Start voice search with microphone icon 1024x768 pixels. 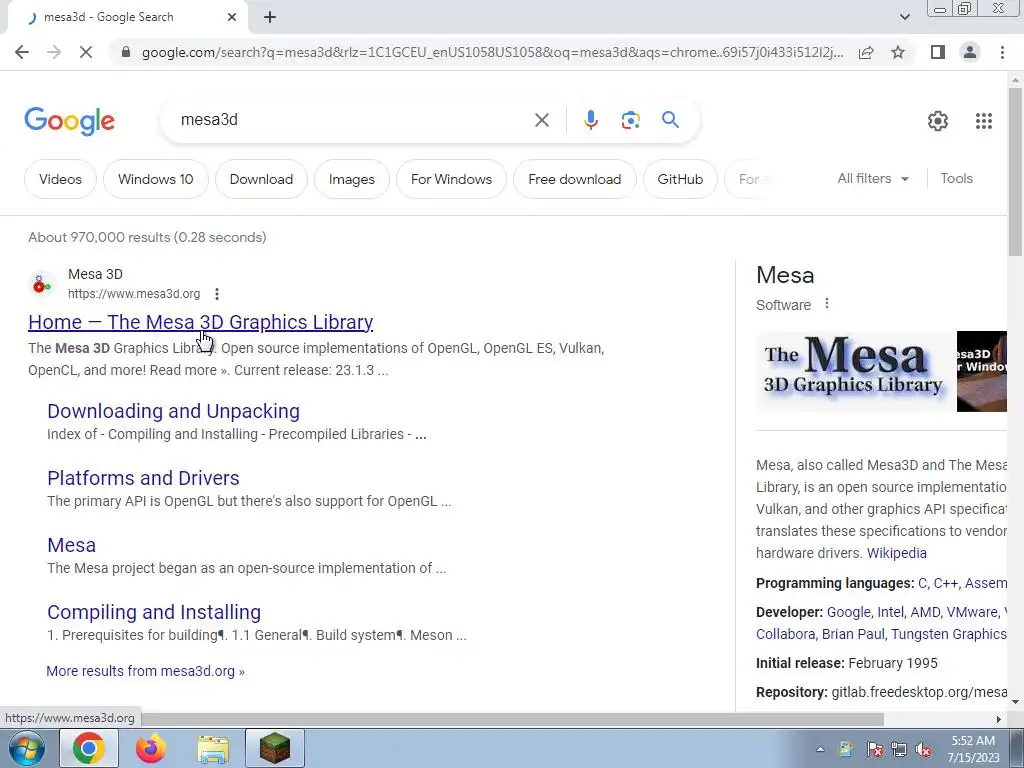pyautogui.click(x=590, y=120)
